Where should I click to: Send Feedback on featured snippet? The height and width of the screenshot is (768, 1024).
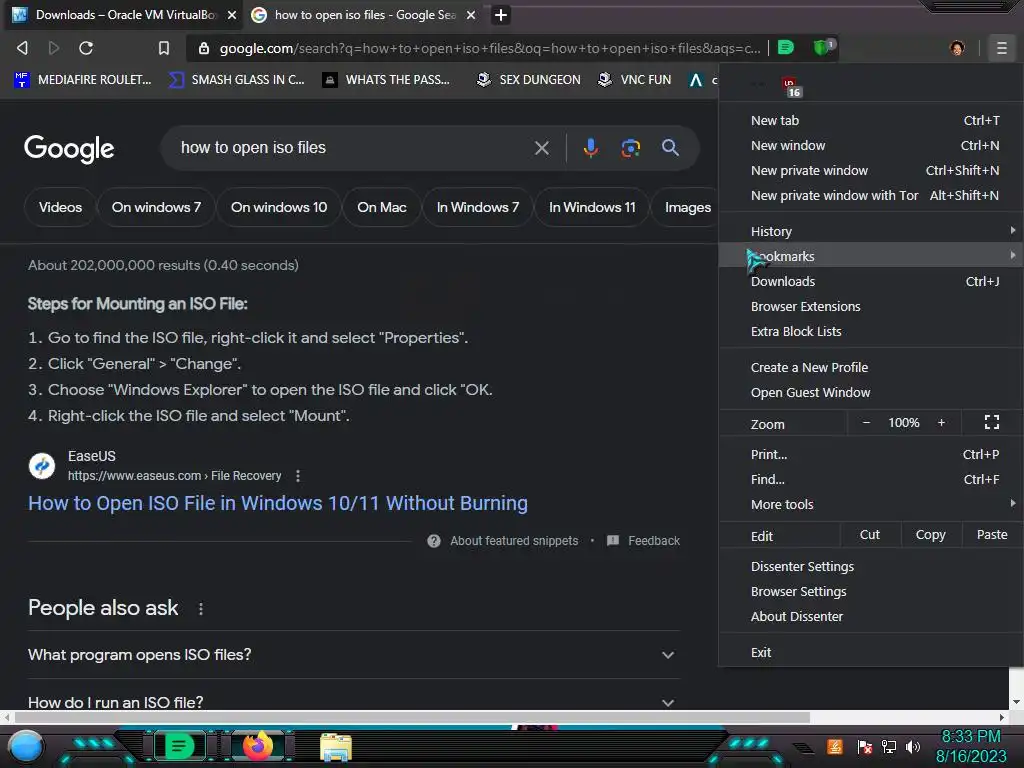click(643, 541)
